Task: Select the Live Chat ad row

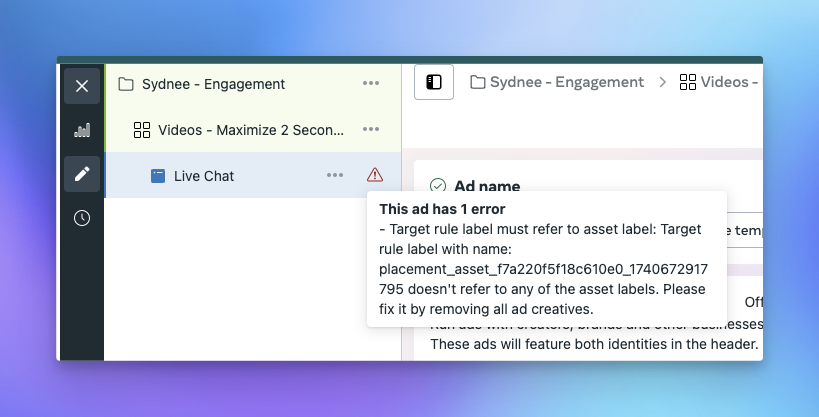Action: point(253,175)
